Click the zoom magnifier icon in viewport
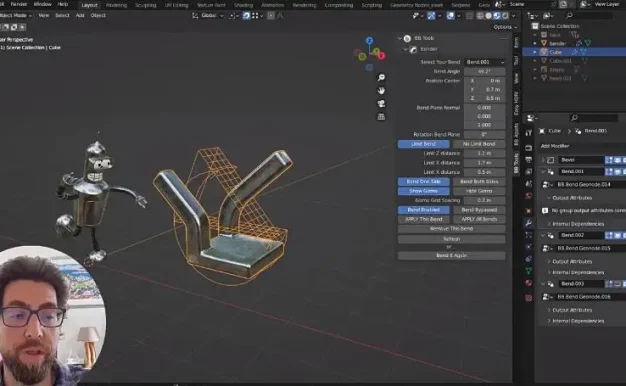The image size is (626, 386). [x=381, y=77]
